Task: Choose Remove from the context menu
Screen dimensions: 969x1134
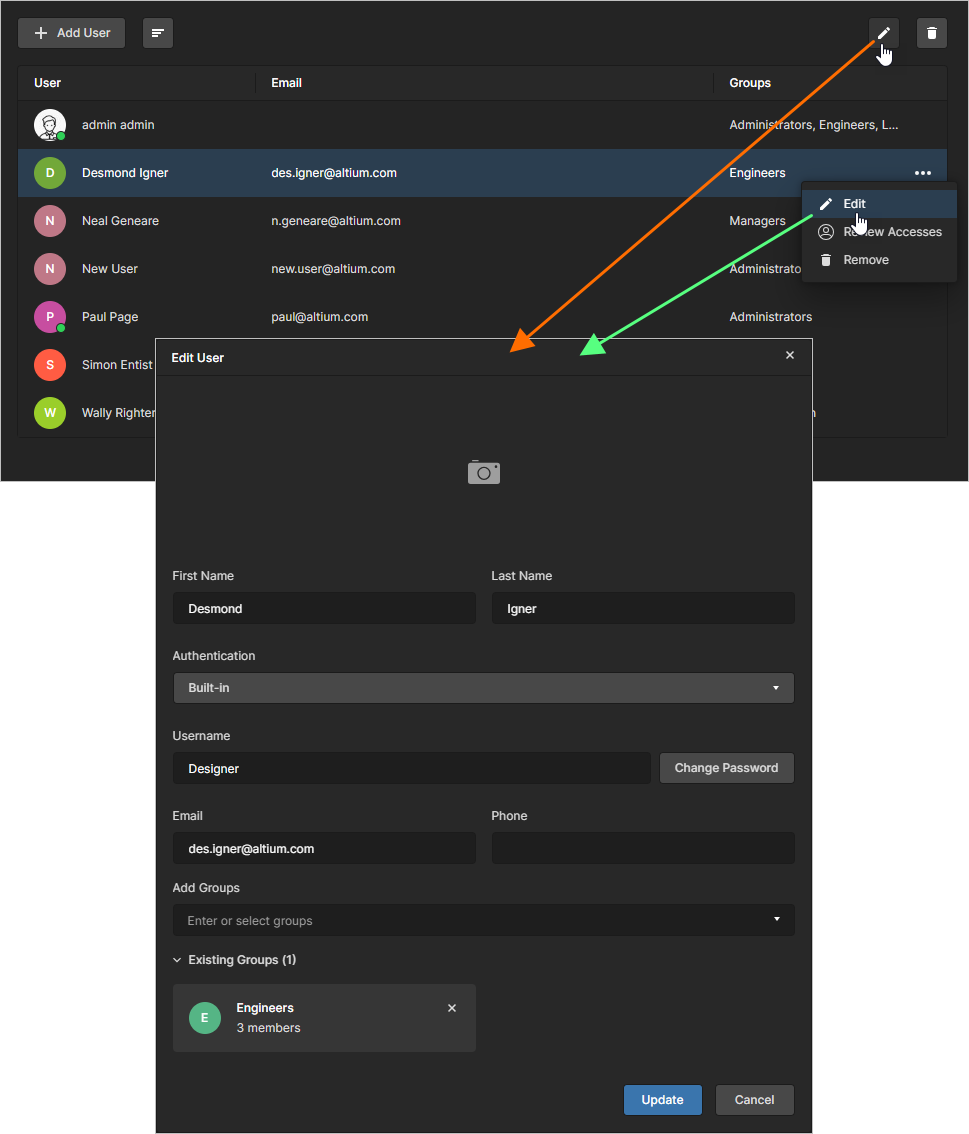Action: (x=866, y=259)
